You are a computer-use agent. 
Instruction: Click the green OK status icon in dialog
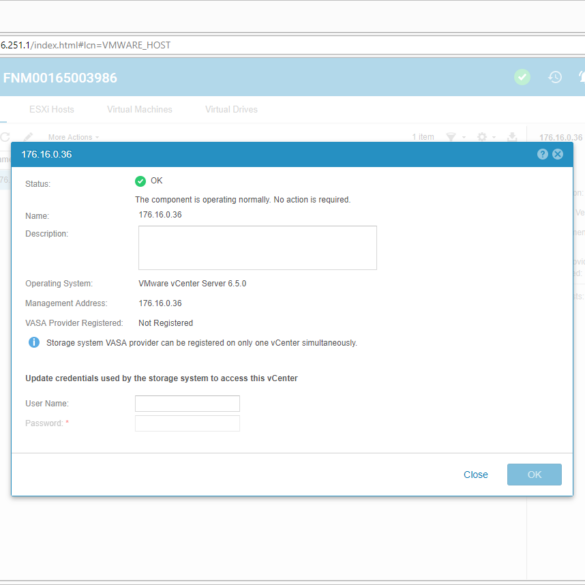[140, 181]
